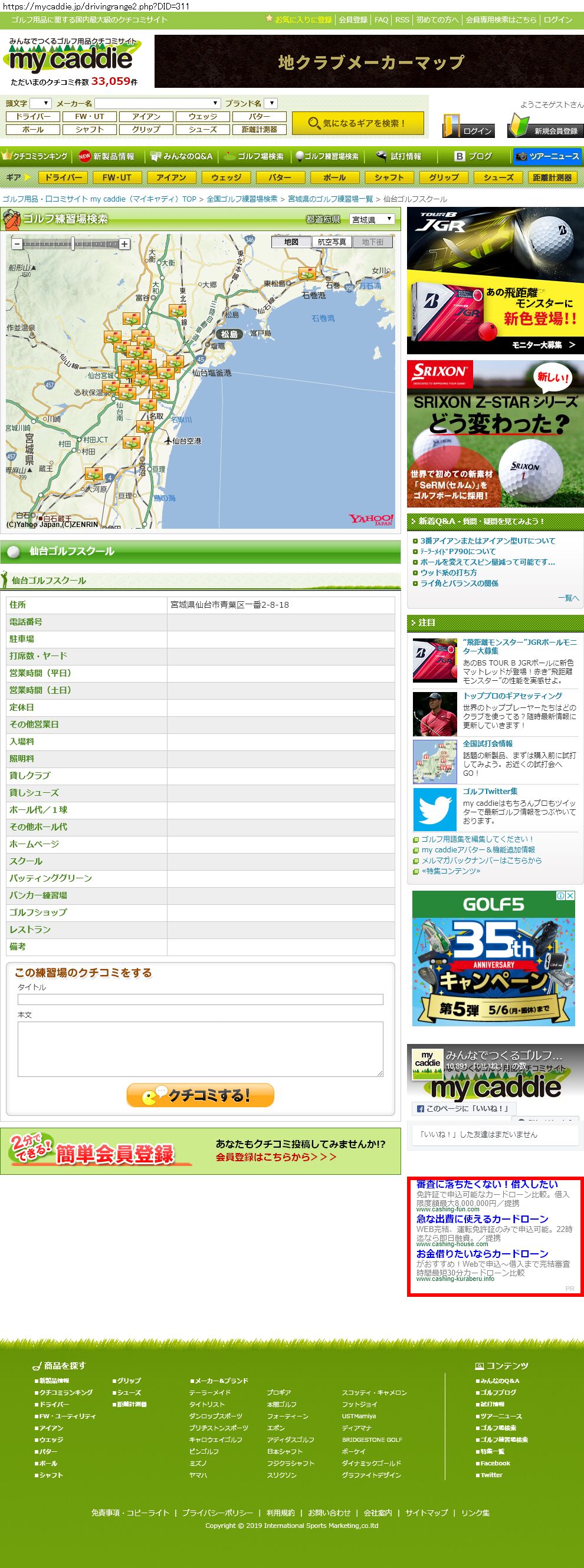This screenshot has height=1568, width=584.
Task: Open the ブランド名 dropdown
Action: 271,104
